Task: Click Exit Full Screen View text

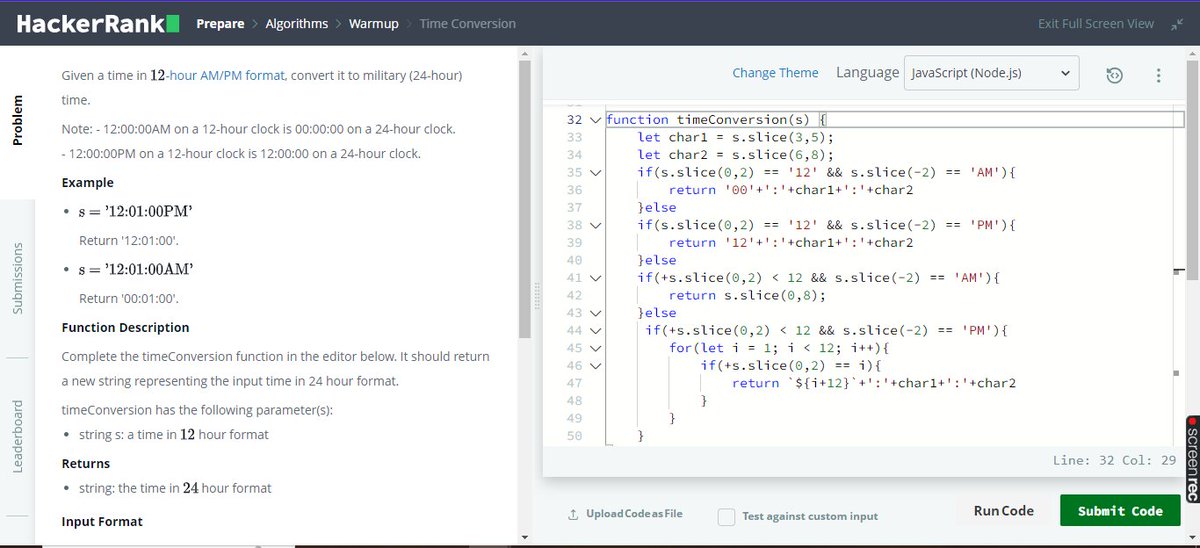Action: 1096,24
